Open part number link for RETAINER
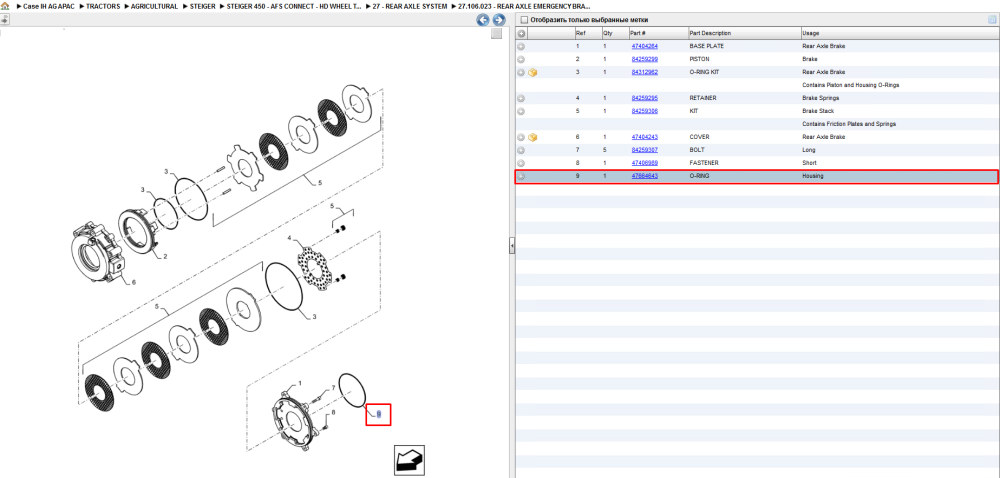This screenshot has width=1000, height=478. tap(644, 99)
